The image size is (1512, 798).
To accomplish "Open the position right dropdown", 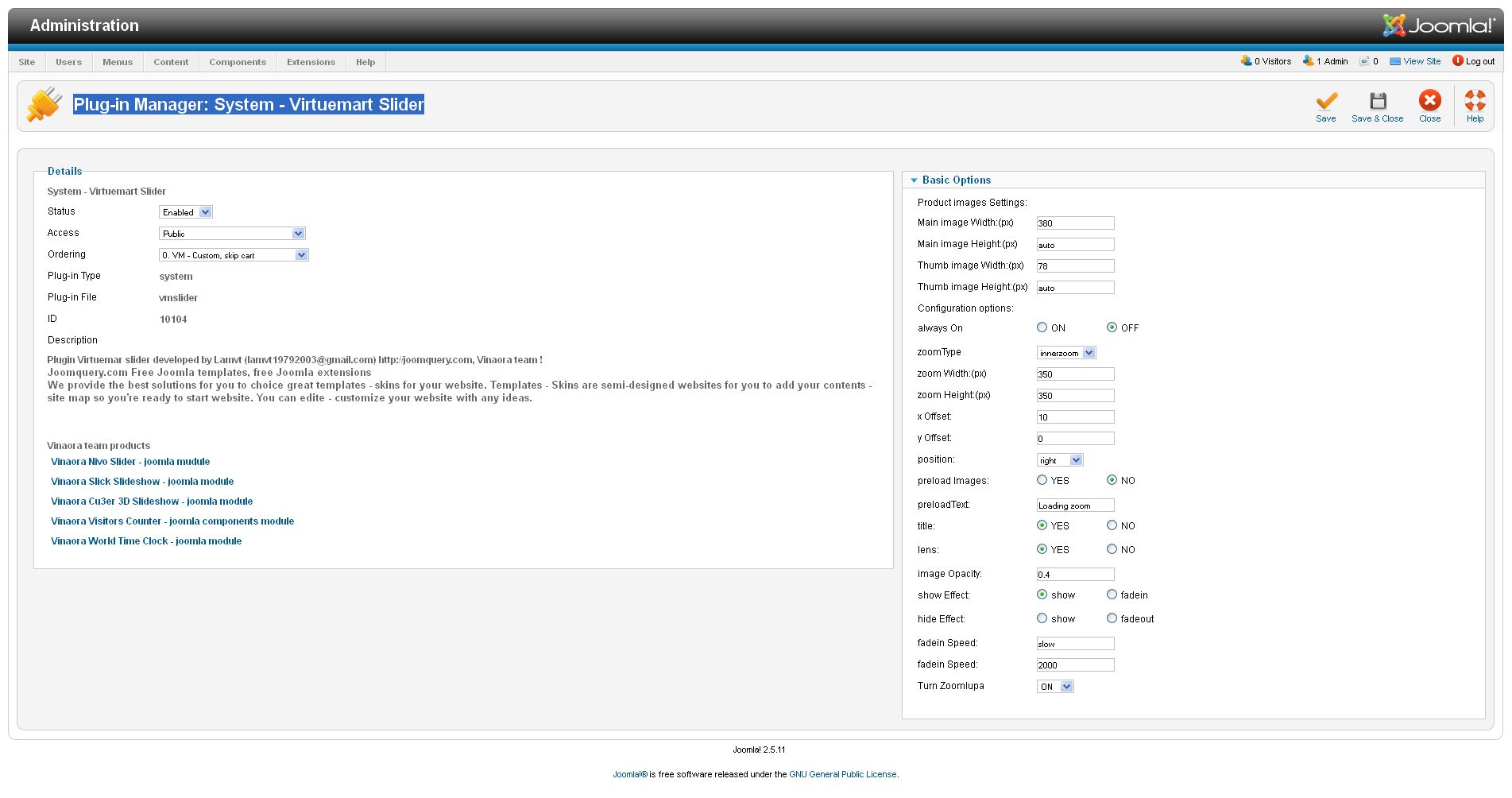I will 1060,460.
